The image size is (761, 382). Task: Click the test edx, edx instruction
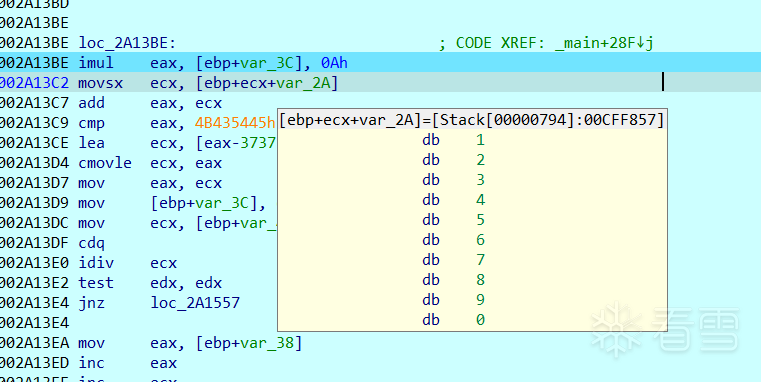pos(150,282)
